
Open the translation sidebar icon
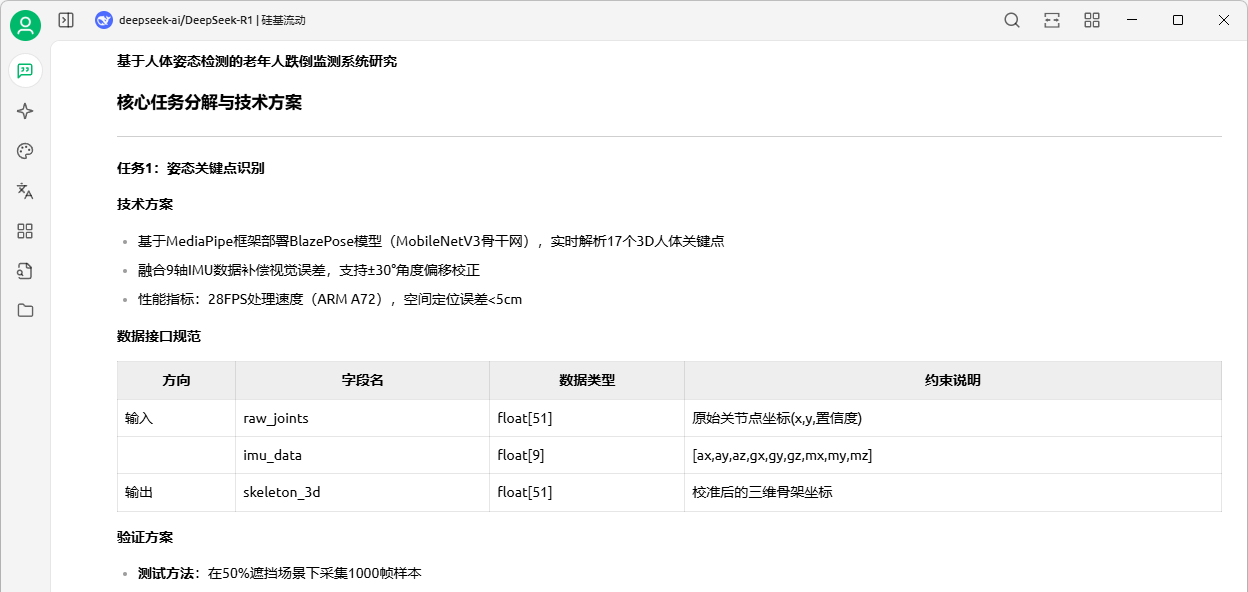coord(25,191)
